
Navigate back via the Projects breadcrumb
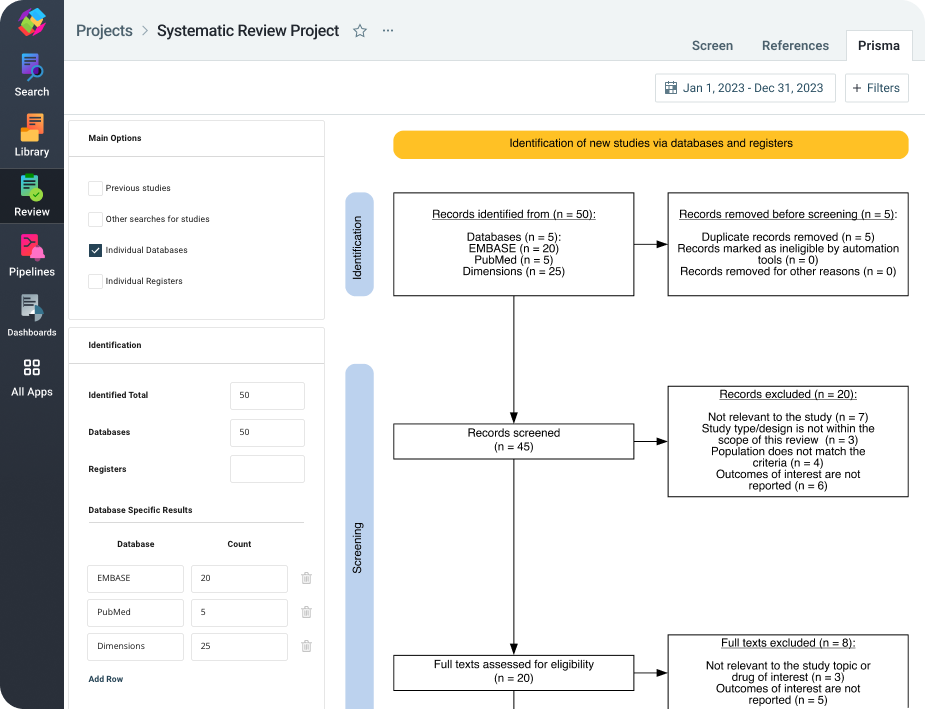(104, 31)
